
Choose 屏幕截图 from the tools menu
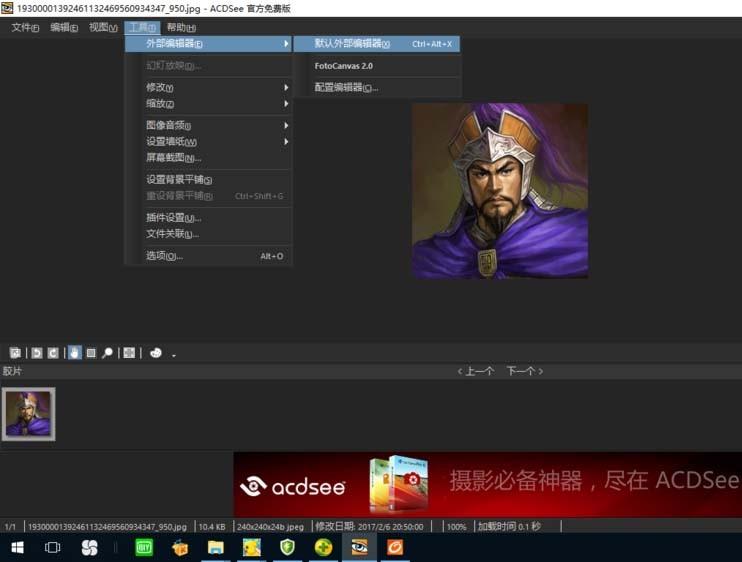pos(208,158)
